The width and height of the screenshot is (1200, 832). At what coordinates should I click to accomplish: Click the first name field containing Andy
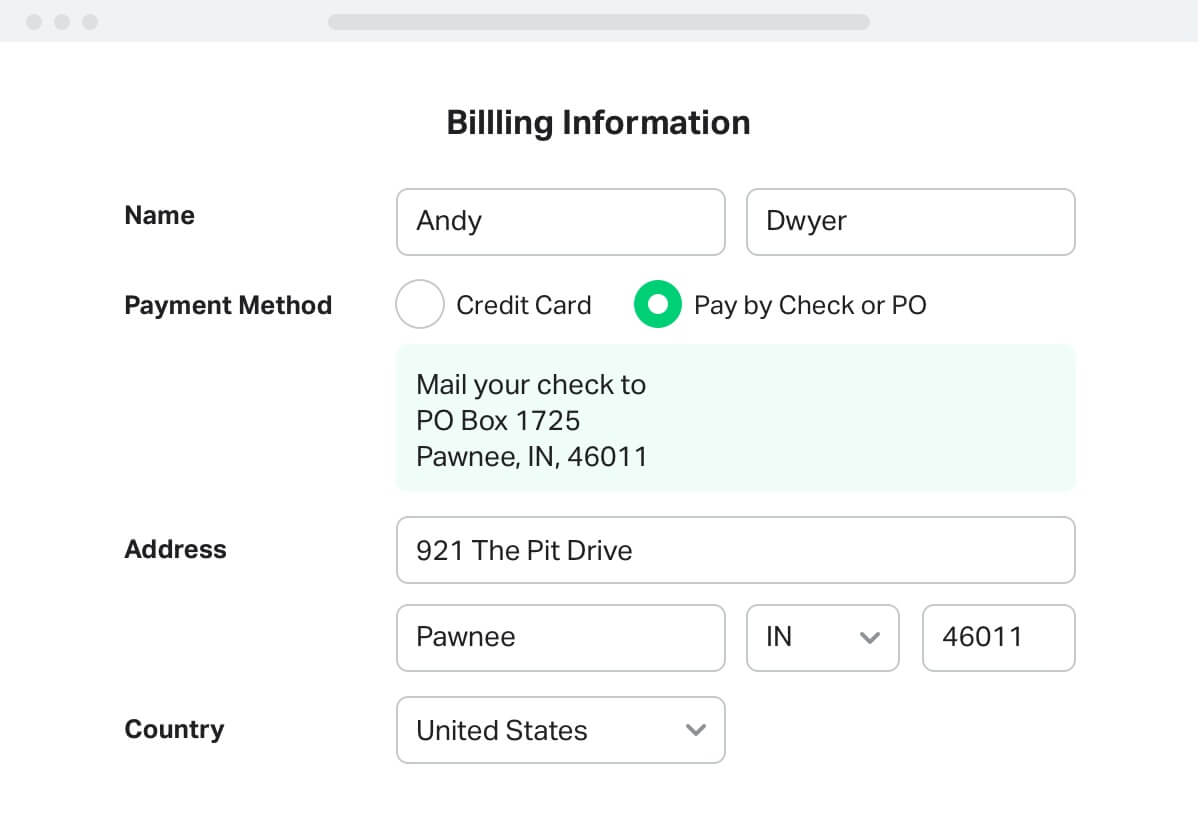point(560,221)
